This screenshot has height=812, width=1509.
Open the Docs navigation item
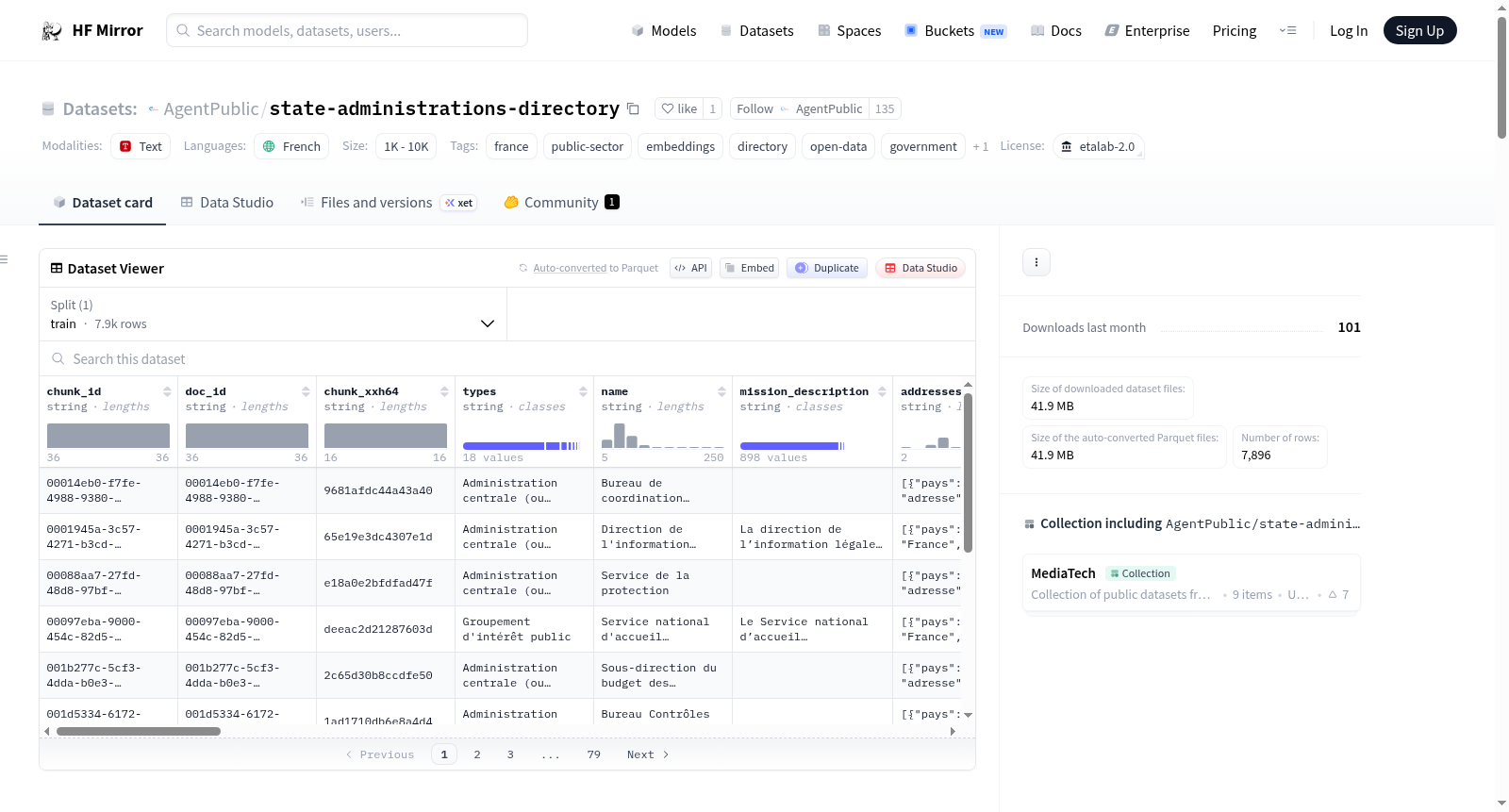pyautogui.click(x=1056, y=31)
